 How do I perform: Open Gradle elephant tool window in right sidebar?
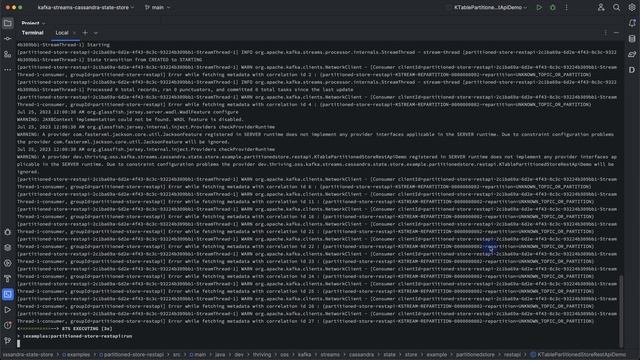point(632,54)
